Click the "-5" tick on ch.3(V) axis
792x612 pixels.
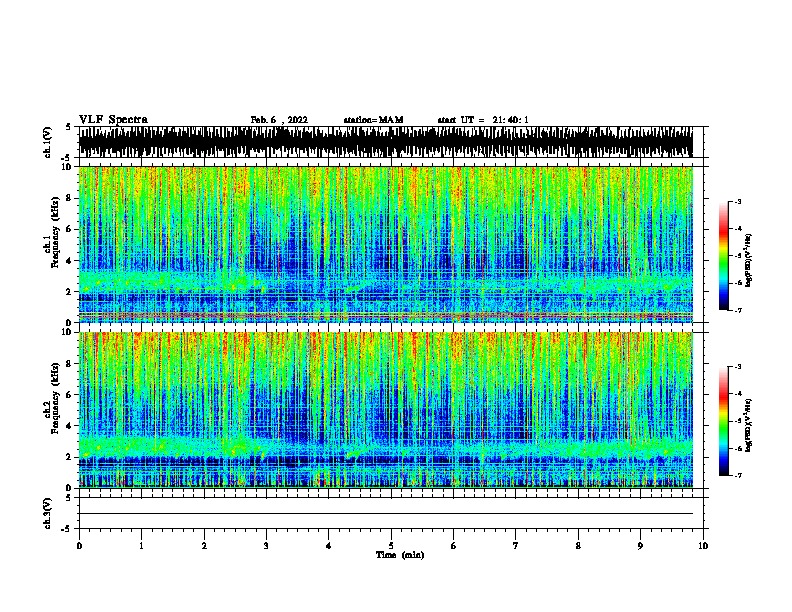[x=67, y=529]
